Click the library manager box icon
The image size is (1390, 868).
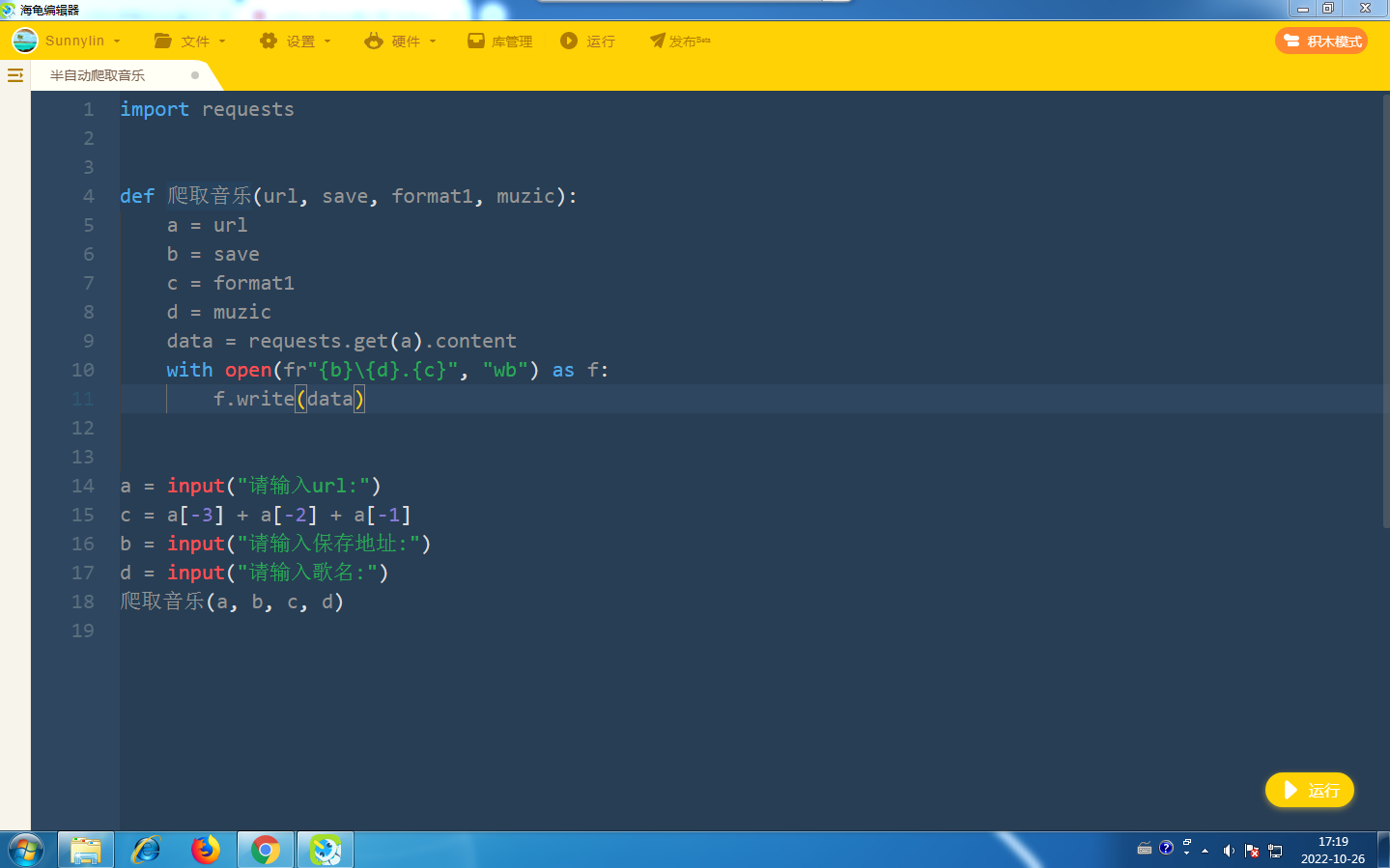[476, 41]
